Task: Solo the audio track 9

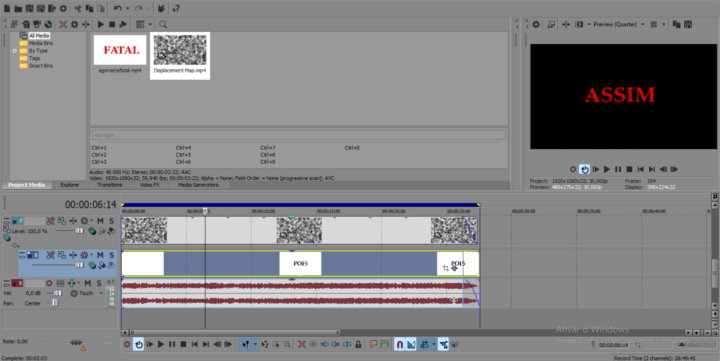Action: [99, 283]
